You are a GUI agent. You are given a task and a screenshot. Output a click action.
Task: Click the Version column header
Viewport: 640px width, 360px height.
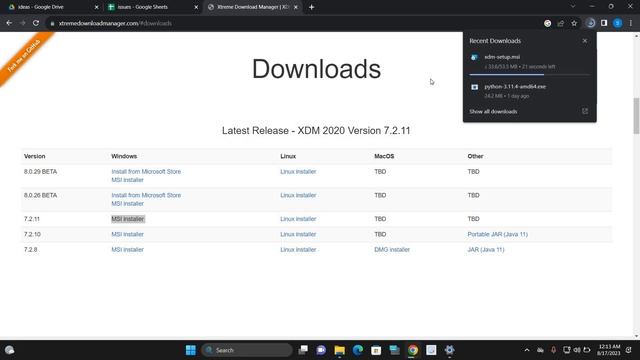35,156
